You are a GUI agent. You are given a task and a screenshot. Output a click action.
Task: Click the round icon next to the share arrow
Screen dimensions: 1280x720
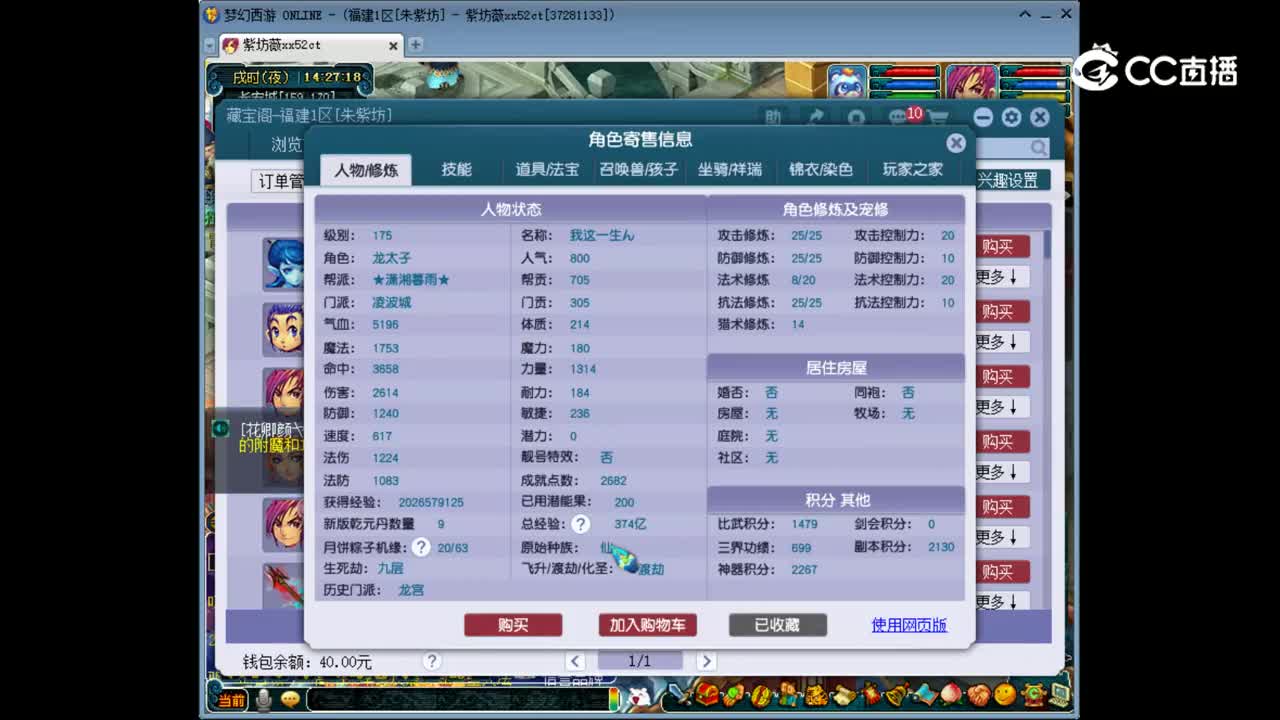[x=856, y=117]
